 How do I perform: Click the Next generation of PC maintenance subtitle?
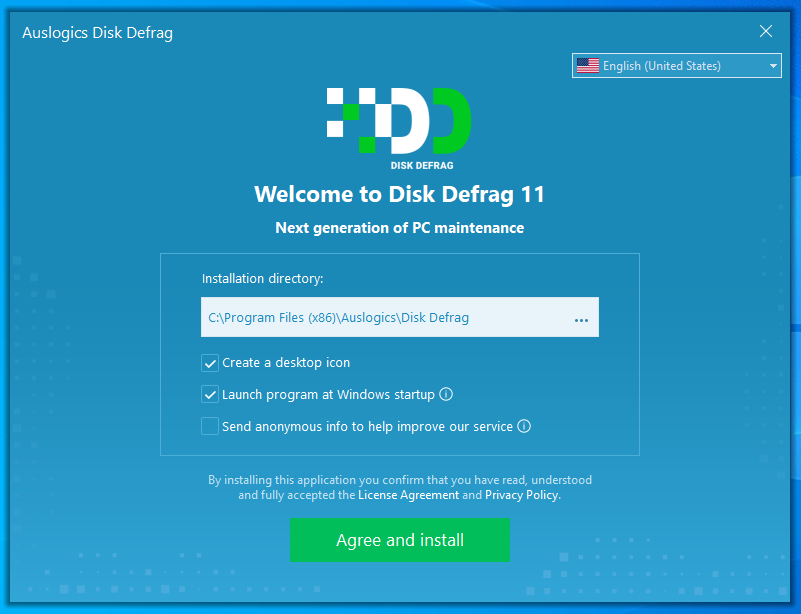point(399,228)
